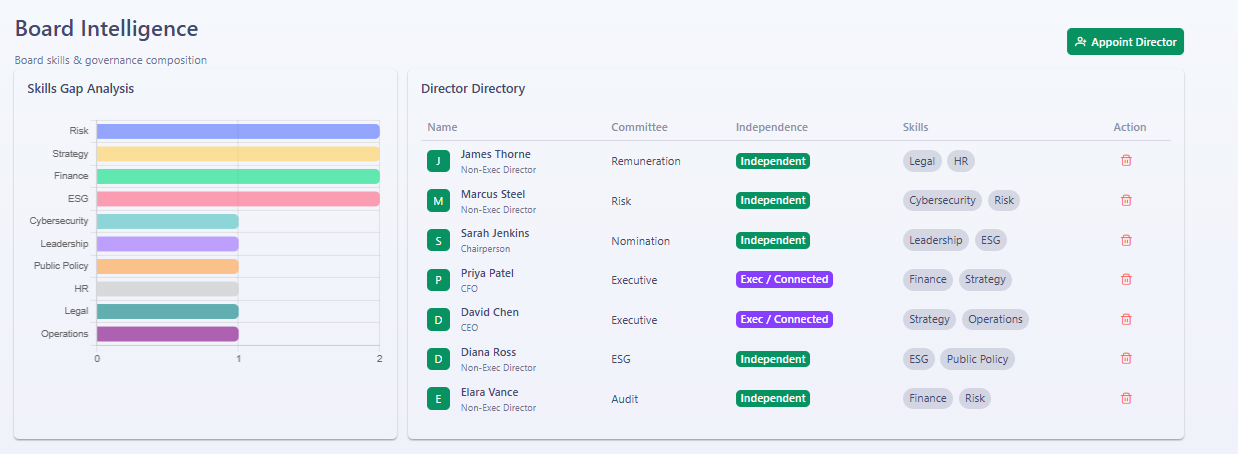
Task: Click Operations tag in David Chen row
Action: click(x=996, y=319)
